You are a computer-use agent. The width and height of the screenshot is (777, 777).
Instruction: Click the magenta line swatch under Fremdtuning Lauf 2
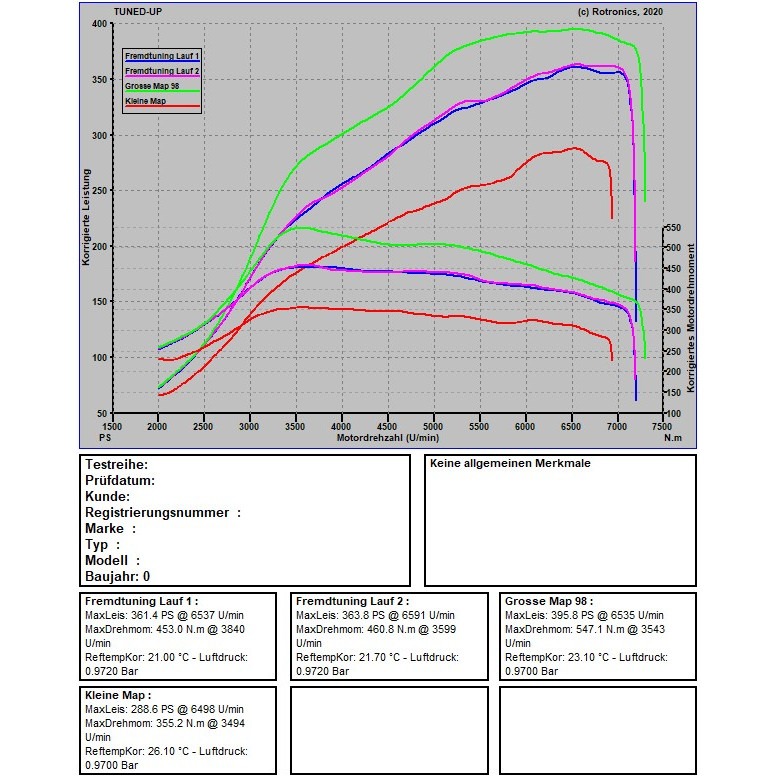point(162,77)
